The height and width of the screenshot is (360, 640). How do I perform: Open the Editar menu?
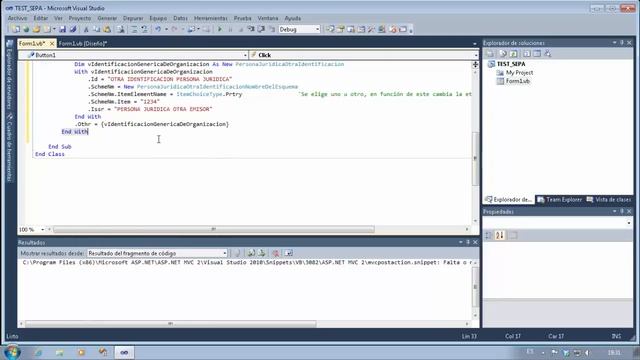tap(40, 18)
